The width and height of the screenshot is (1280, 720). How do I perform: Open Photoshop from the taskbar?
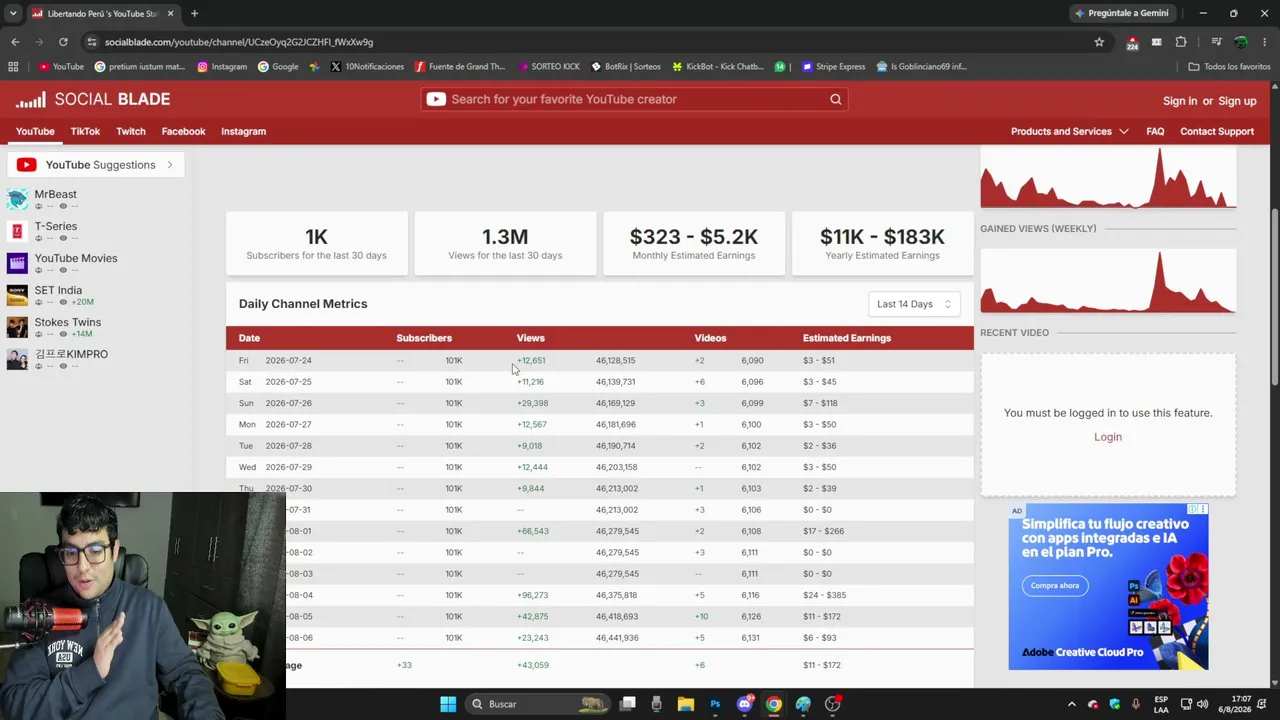pyautogui.click(x=715, y=704)
